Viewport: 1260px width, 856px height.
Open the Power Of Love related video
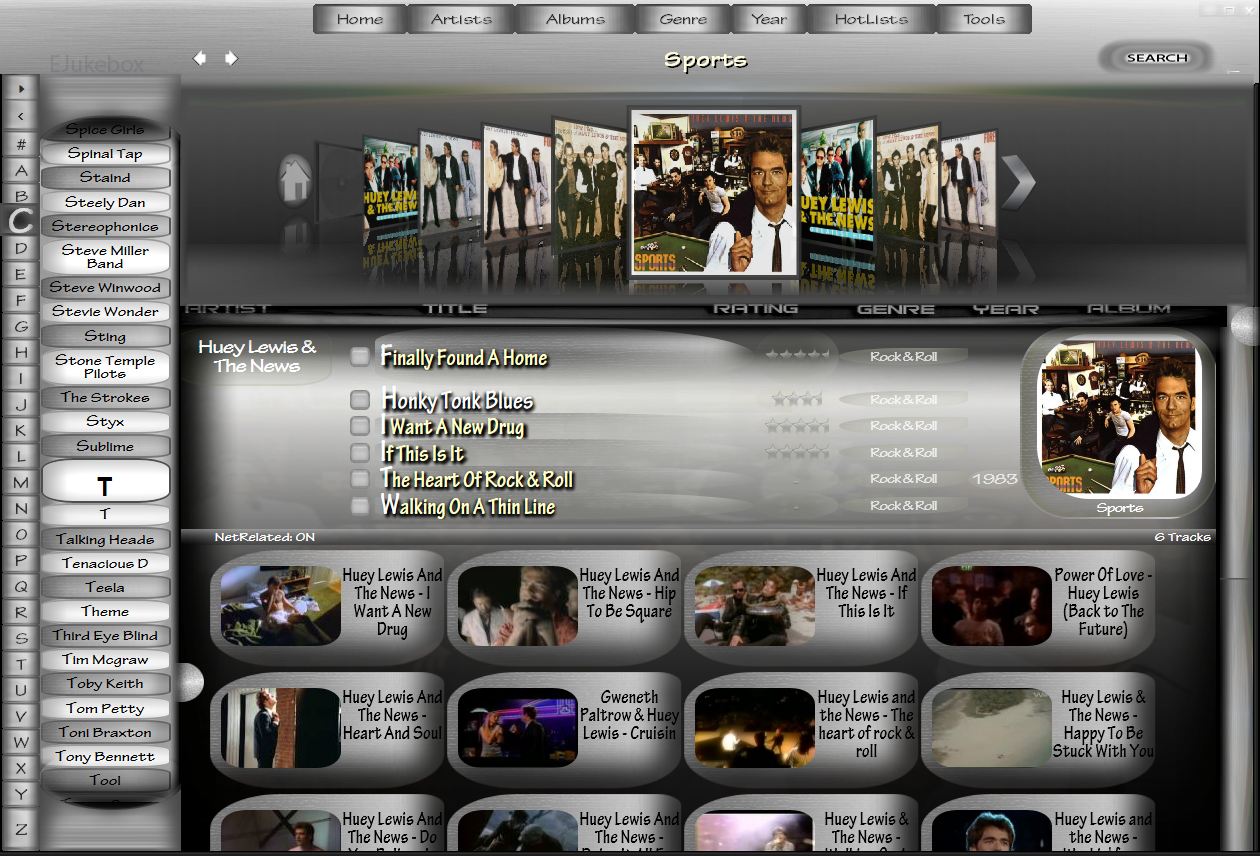click(x=1038, y=606)
